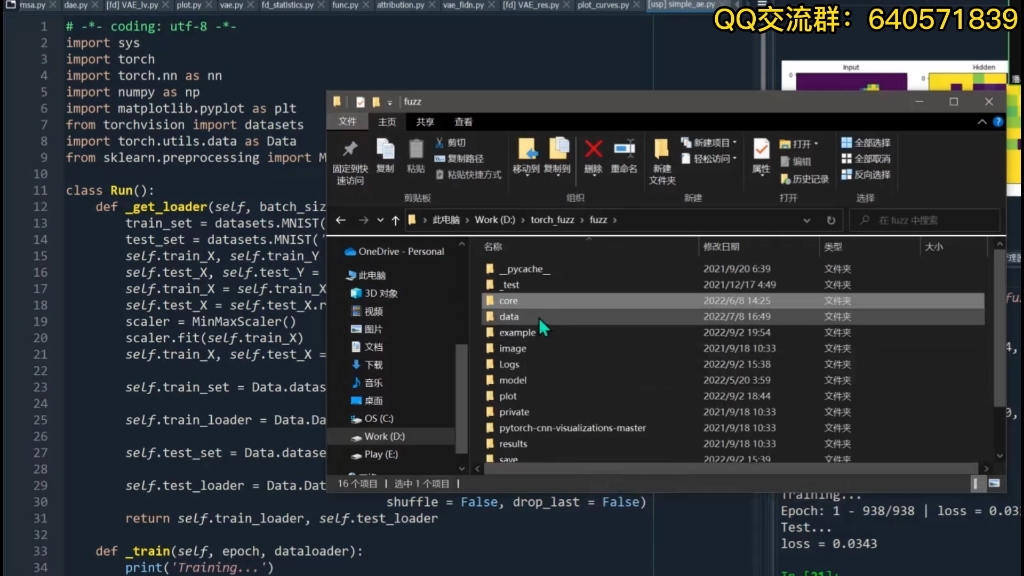
Task: Select OneDrive - Personal in nav pane
Action: [x=394, y=251]
